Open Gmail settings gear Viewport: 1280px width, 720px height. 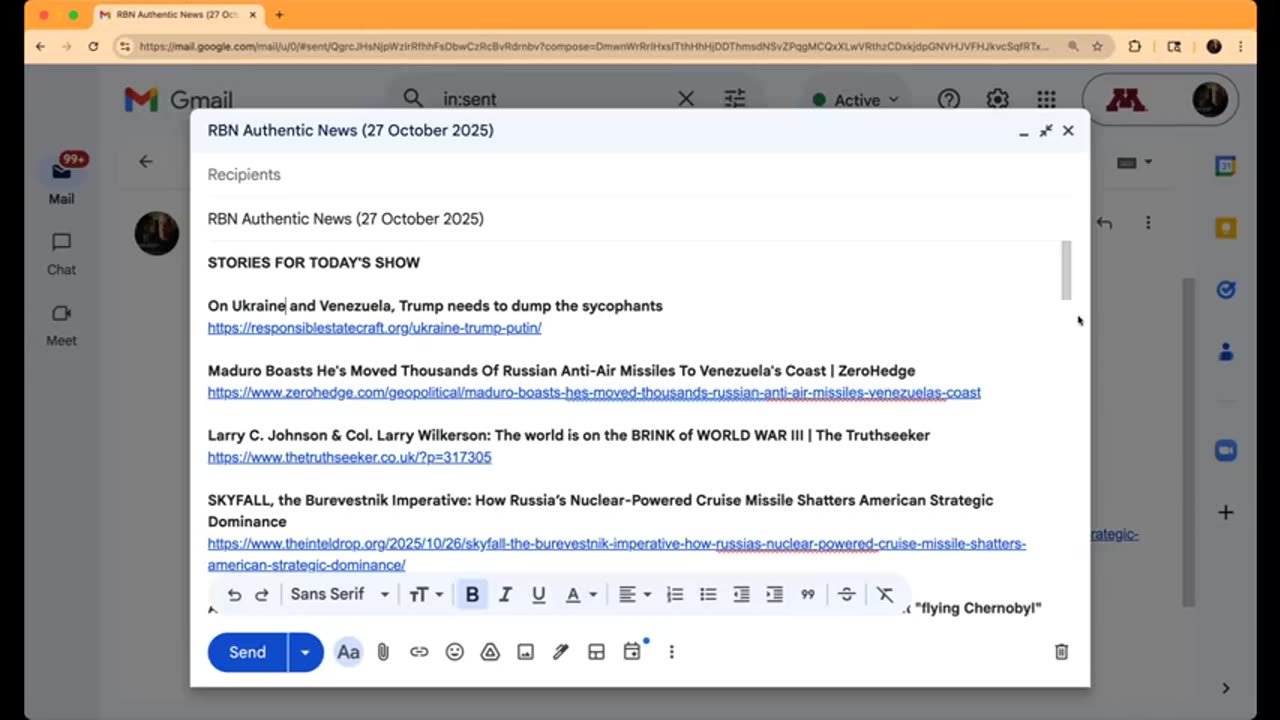(997, 99)
